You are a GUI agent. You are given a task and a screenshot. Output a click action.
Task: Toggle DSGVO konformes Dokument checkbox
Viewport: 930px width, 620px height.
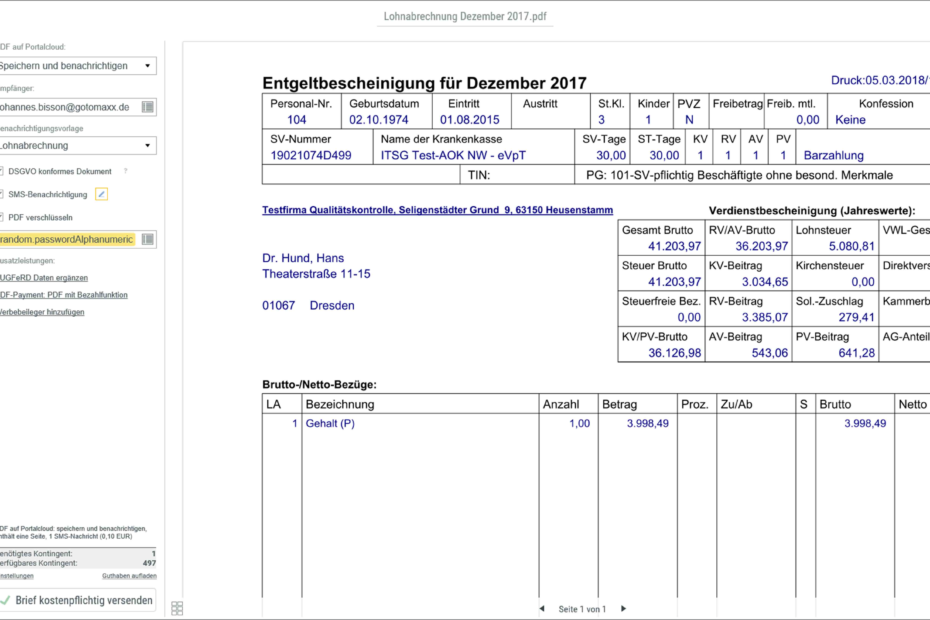1,171
